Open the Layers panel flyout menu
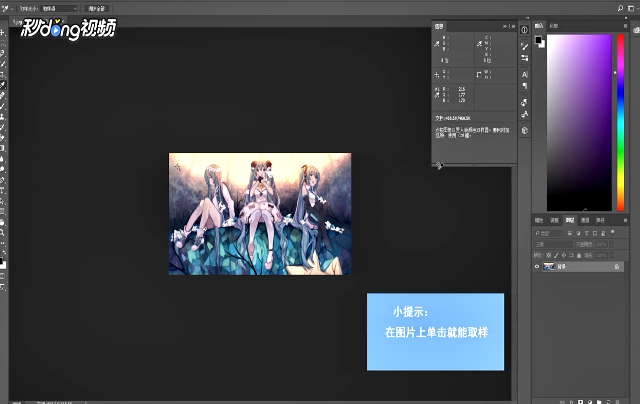 (625, 220)
